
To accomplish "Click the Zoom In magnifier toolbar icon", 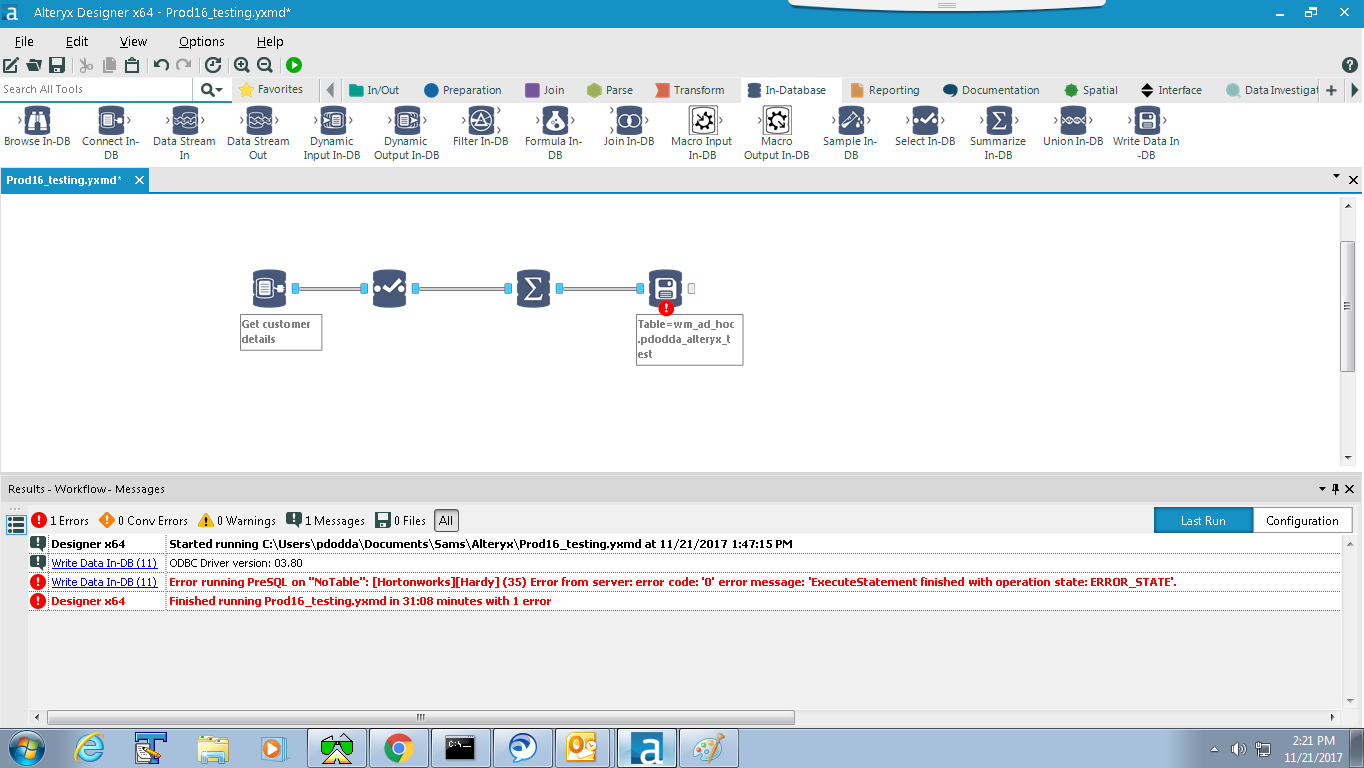I will point(242,65).
